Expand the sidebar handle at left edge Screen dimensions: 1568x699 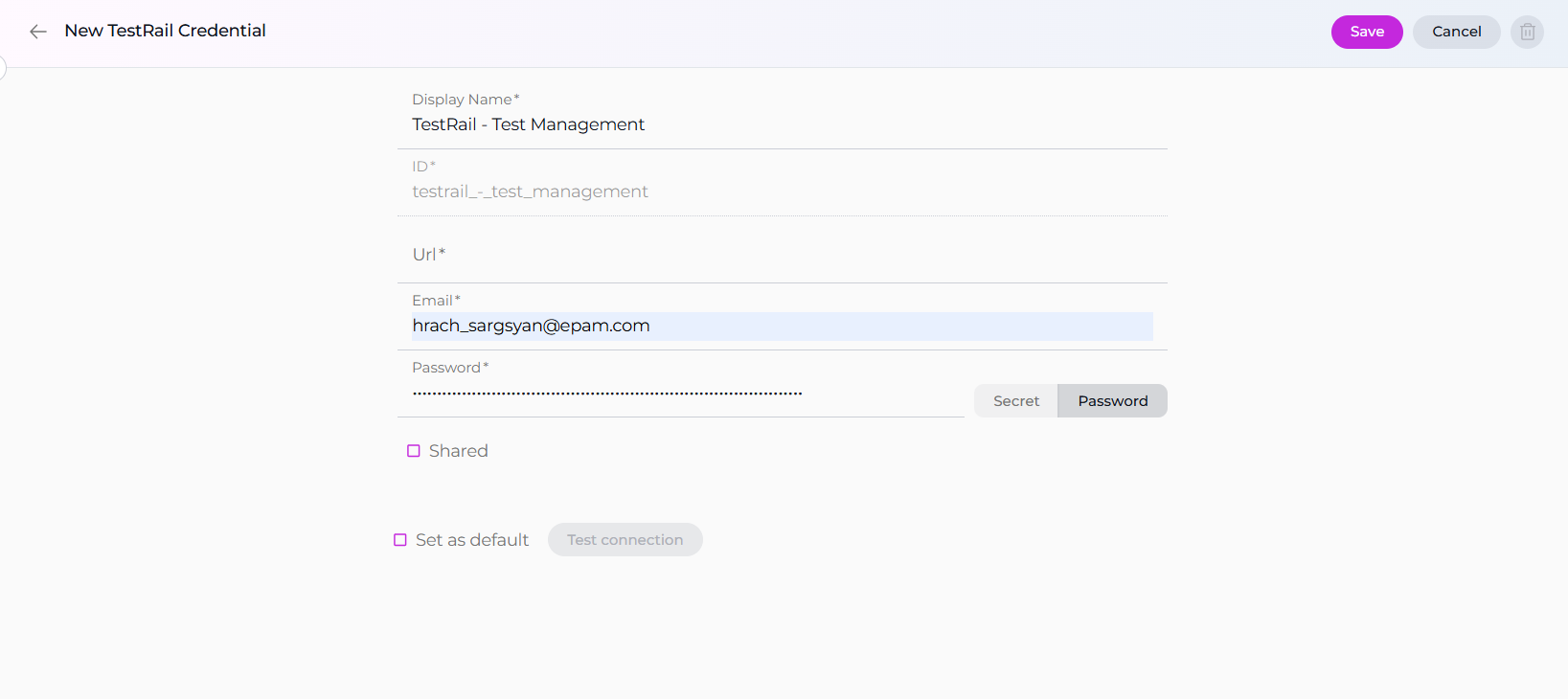[x=3, y=68]
